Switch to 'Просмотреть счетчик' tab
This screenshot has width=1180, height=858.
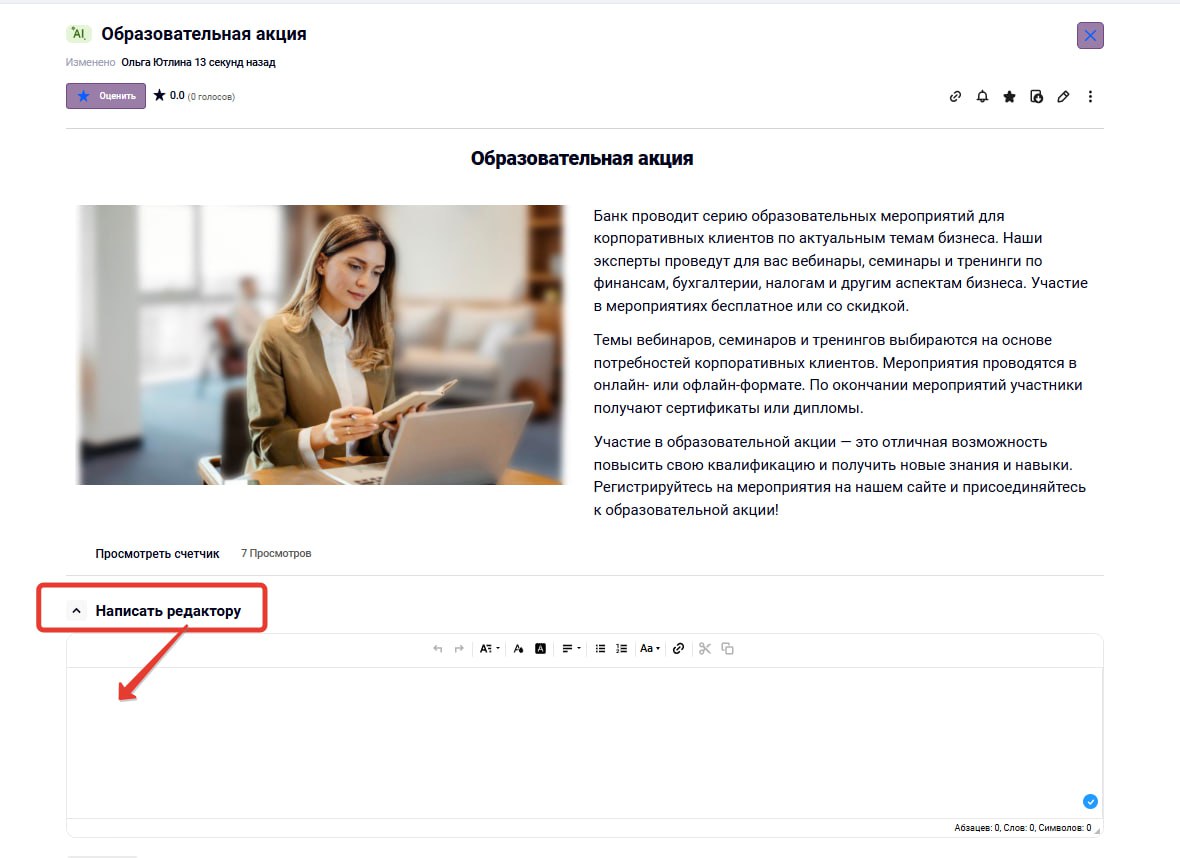157,552
